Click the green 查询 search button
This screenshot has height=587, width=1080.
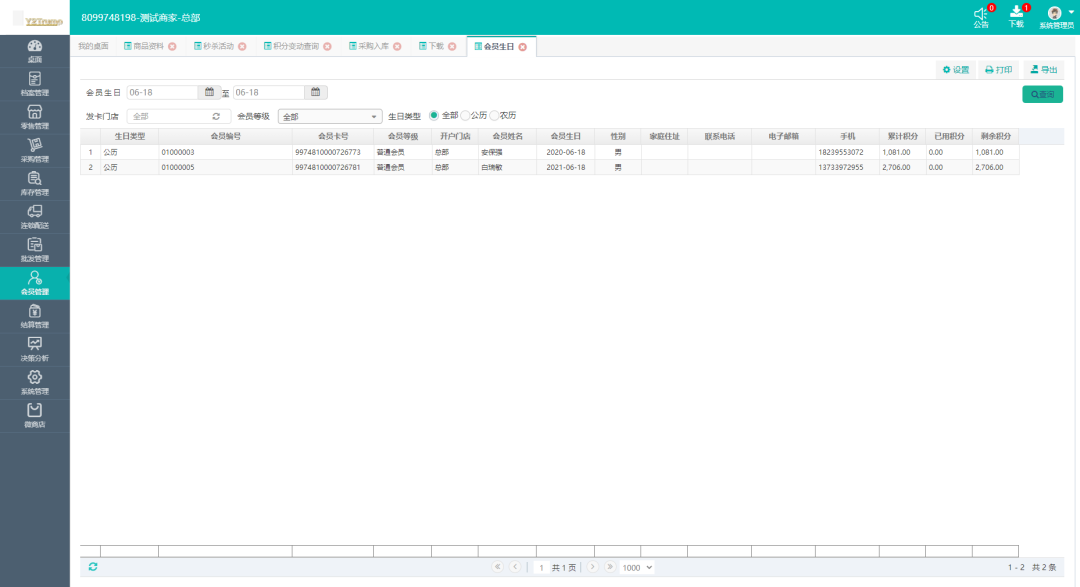(x=1042, y=94)
